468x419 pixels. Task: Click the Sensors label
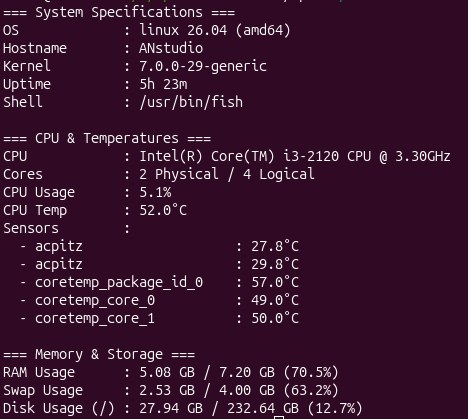coord(31,228)
